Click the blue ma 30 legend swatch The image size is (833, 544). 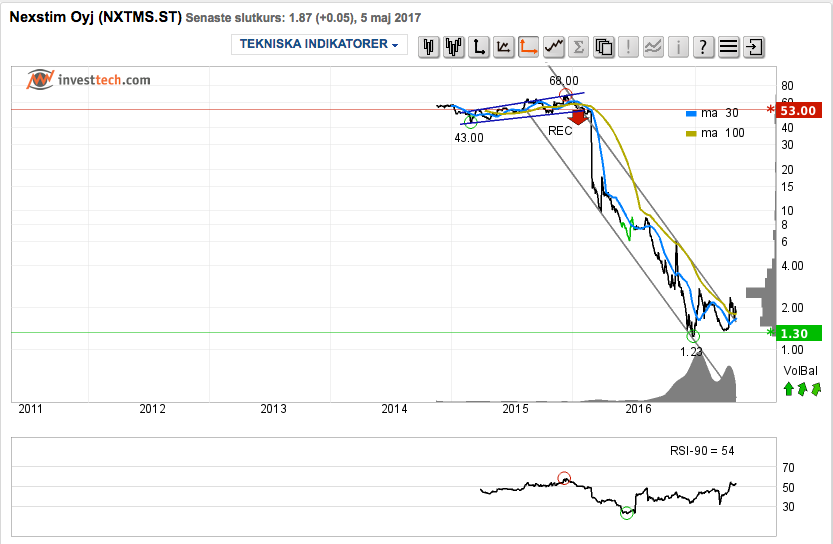click(691, 114)
